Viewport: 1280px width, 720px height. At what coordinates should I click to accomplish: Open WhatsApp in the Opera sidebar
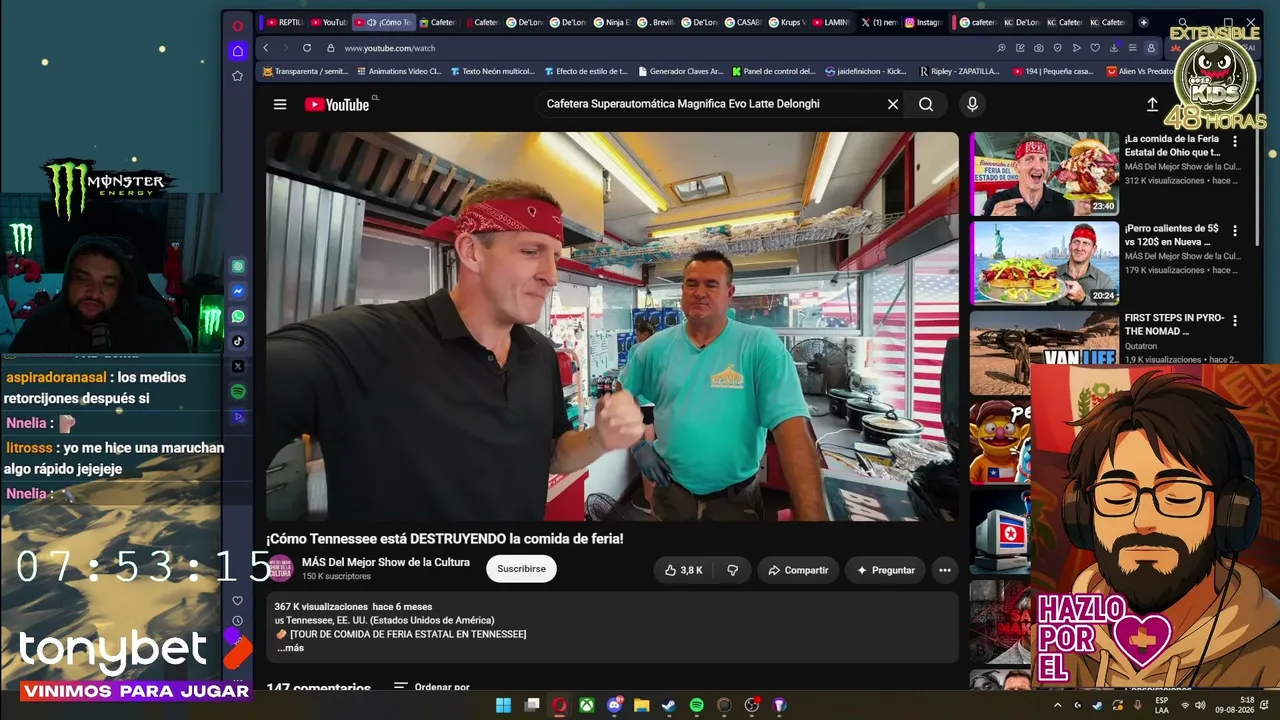(238, 316)
